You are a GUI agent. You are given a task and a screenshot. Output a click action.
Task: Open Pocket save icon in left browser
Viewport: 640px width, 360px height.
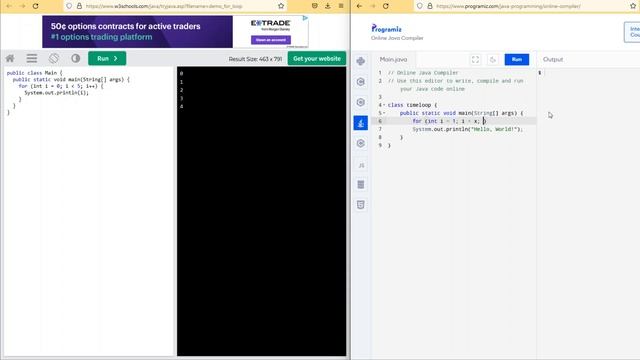tap(315, 6)
